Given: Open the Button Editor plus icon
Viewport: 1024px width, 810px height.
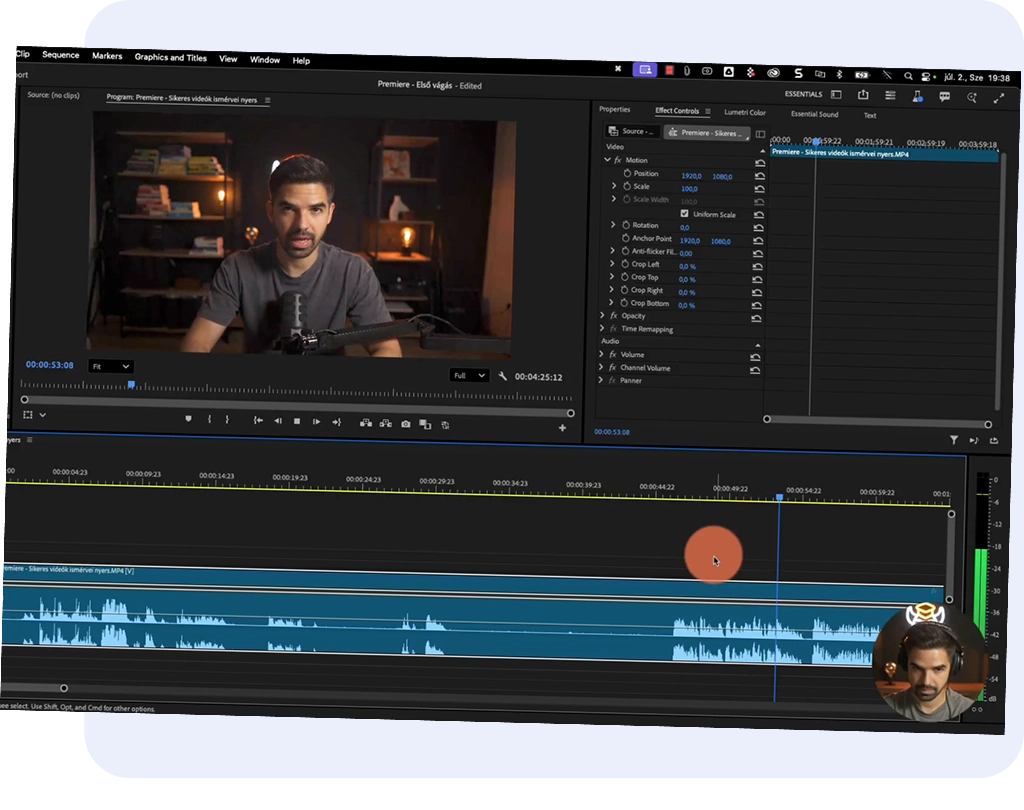Looking at the screenshot, I should [x=562, y=428].
